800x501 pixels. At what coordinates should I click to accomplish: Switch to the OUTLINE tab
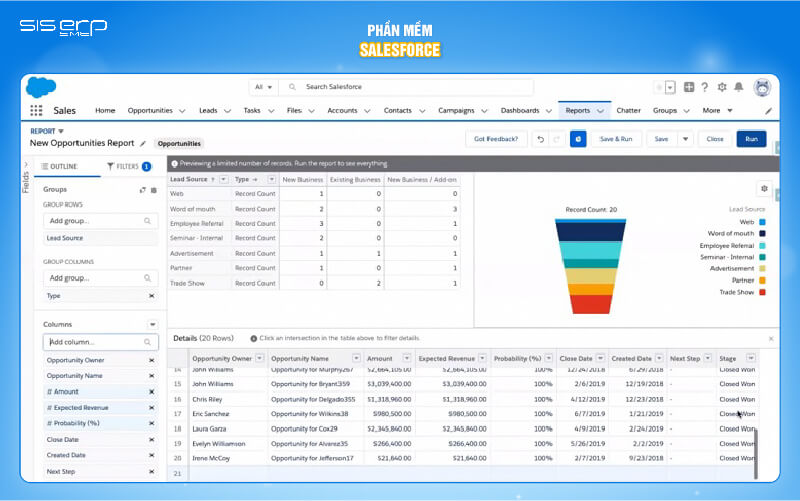[60, 167]
